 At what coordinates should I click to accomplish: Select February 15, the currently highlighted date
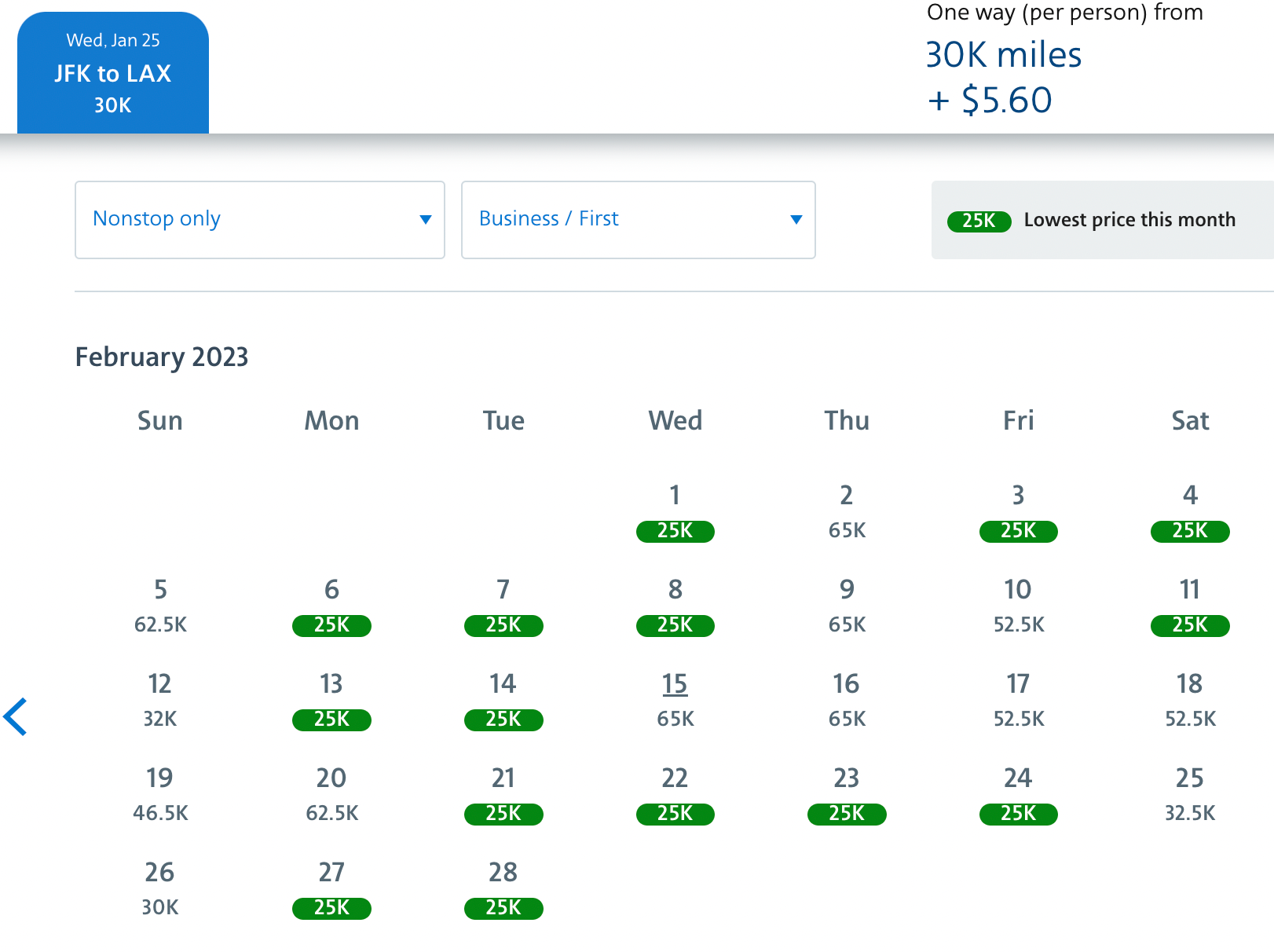(674, 684)
